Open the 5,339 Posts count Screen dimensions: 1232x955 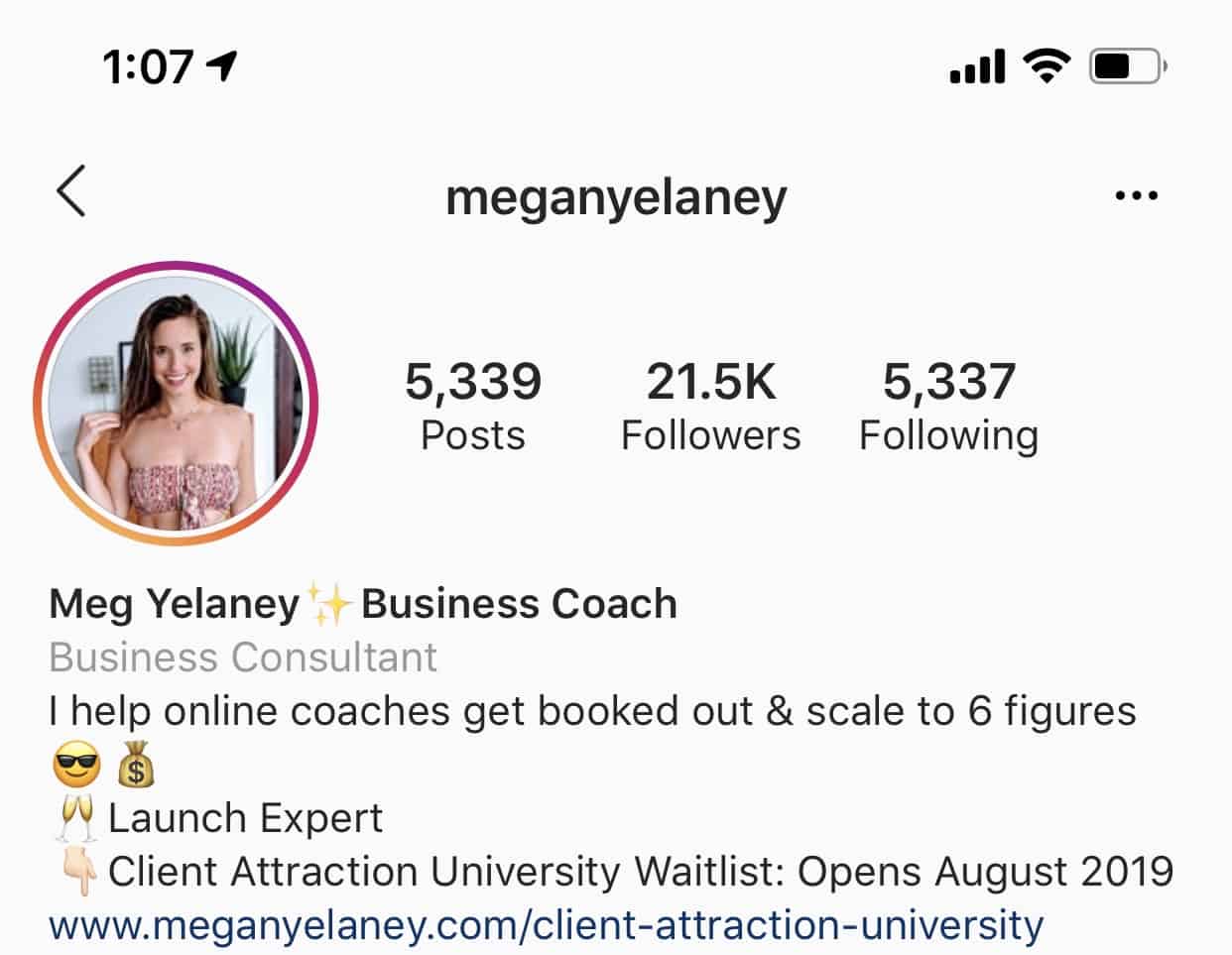[x=473, y=407]
